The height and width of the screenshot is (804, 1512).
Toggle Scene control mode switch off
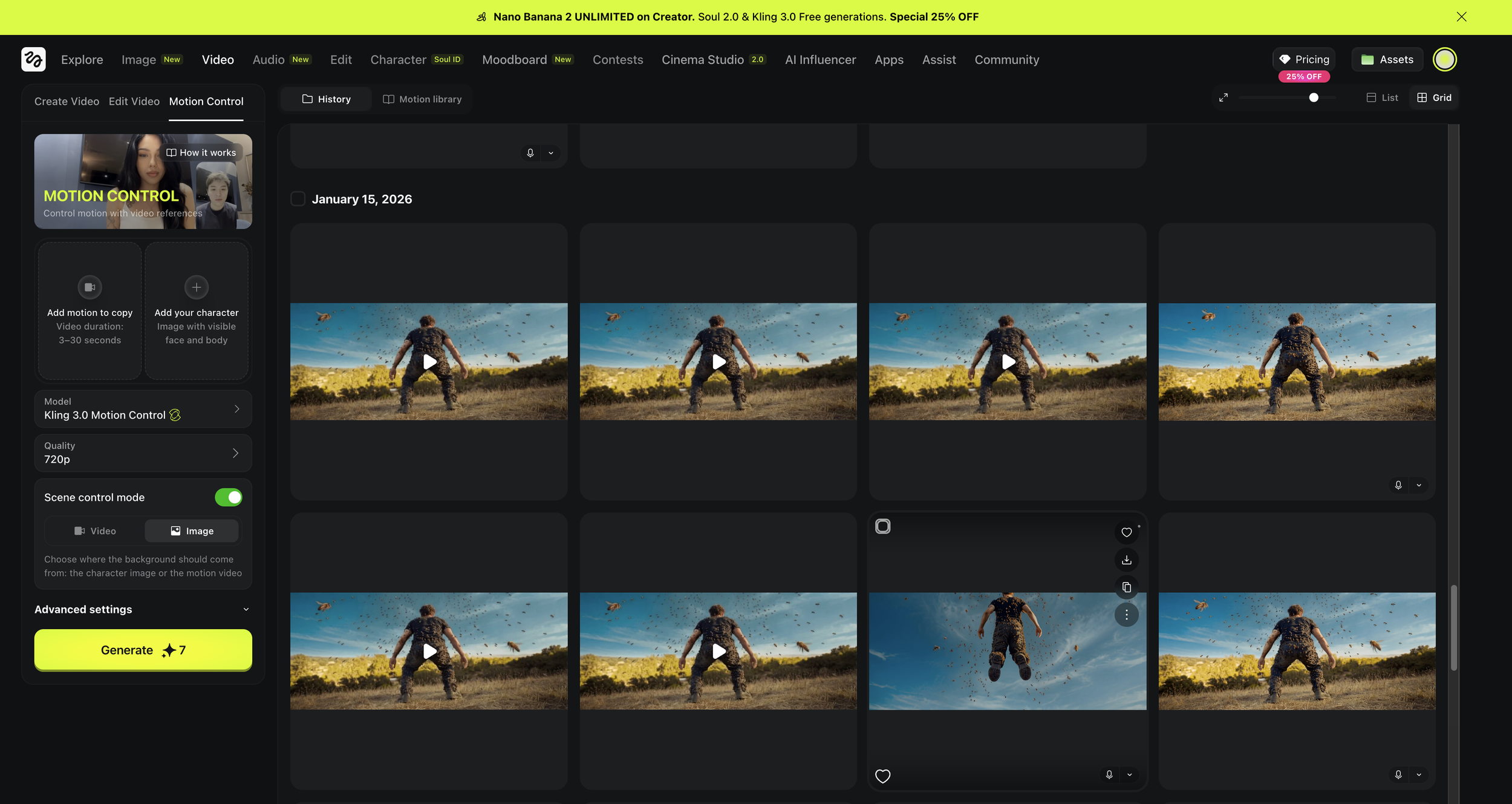point(229,497)
